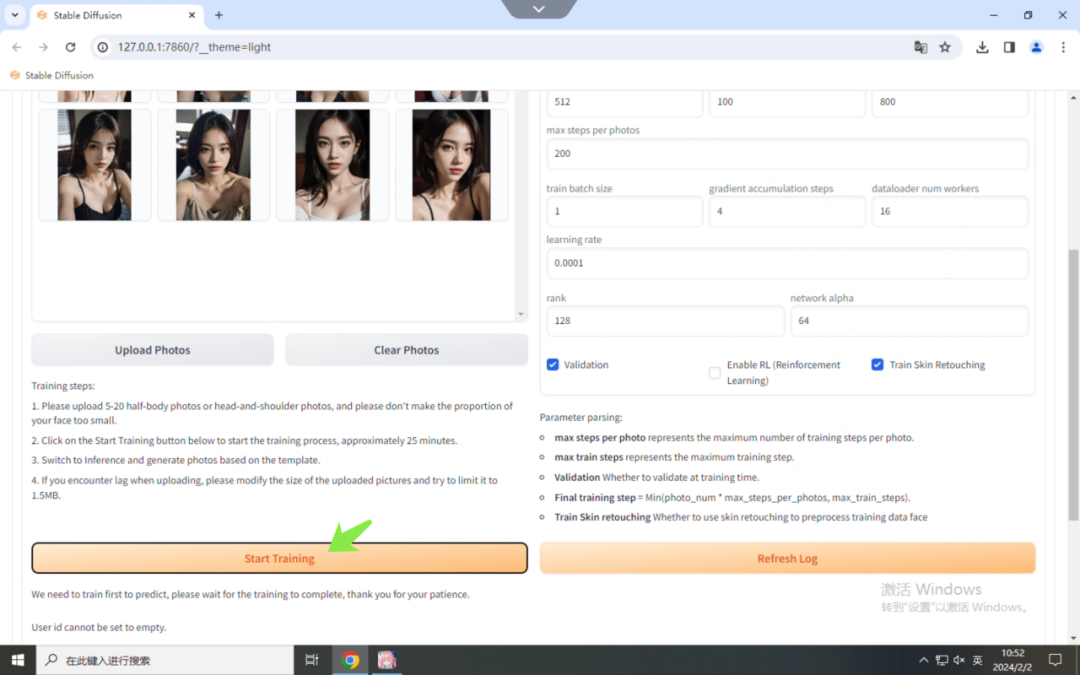Image resolution: width=1080 pixels, height=675 pixels.
Task: Open the tab search dropdown arrow
Action: 14,14
